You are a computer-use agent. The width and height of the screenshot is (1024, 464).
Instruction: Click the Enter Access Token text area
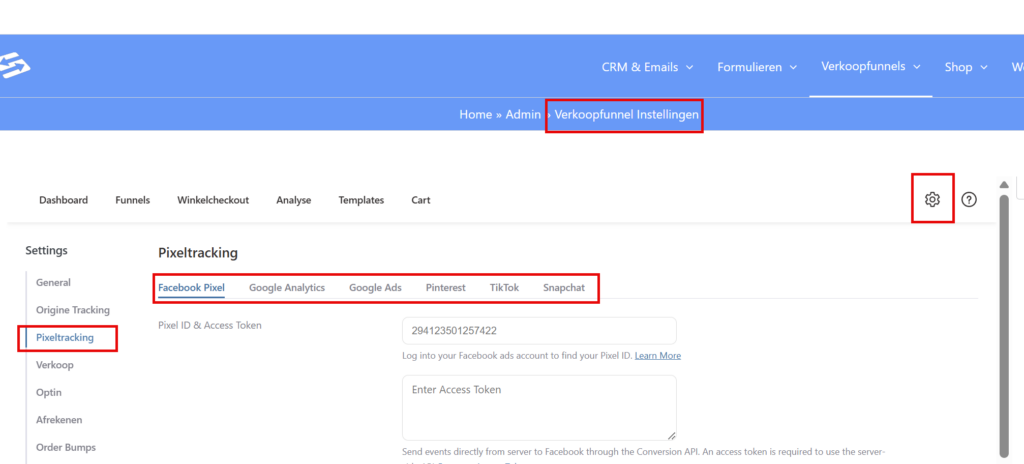pos(539,407)
